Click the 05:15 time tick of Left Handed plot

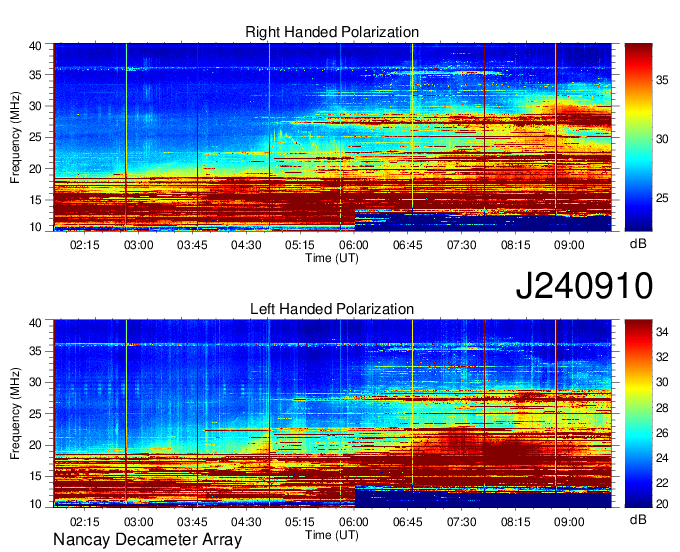300,522
